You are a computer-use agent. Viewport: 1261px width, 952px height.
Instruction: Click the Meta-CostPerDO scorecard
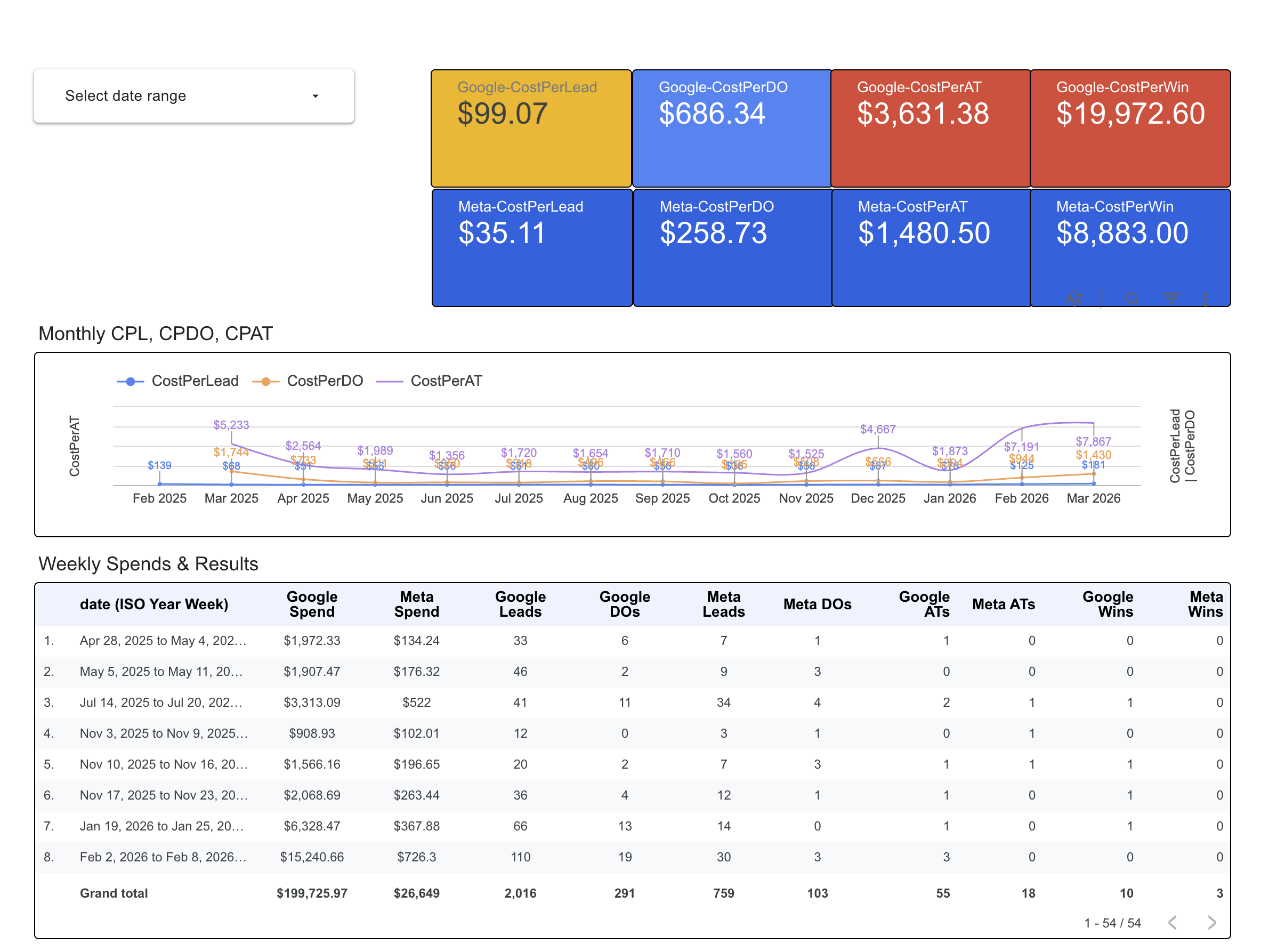point(732,248)
